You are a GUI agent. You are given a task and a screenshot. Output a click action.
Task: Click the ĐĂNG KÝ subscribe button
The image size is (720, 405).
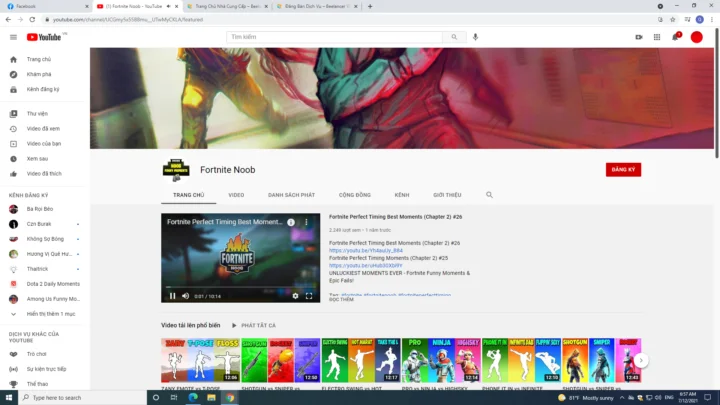point(623,169)
